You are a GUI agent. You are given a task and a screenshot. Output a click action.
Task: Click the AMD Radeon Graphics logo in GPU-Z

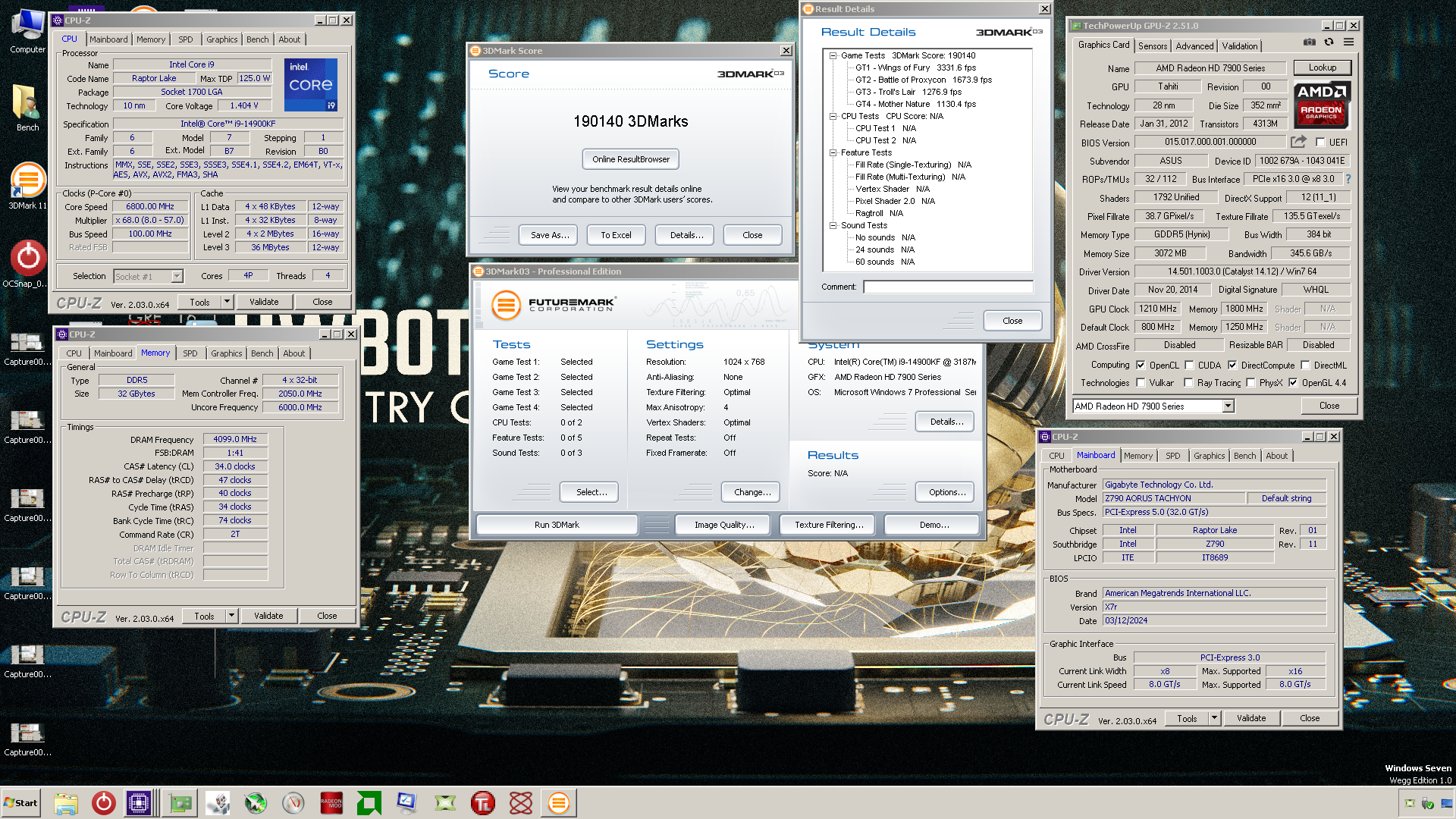click(1321, 105)
